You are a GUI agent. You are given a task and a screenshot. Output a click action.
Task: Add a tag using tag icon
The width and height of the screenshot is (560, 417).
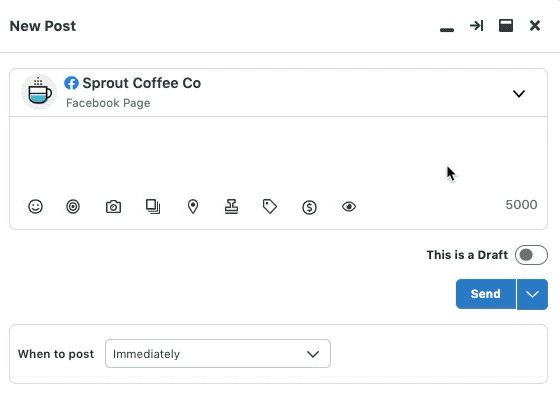(x=270, y=207)
